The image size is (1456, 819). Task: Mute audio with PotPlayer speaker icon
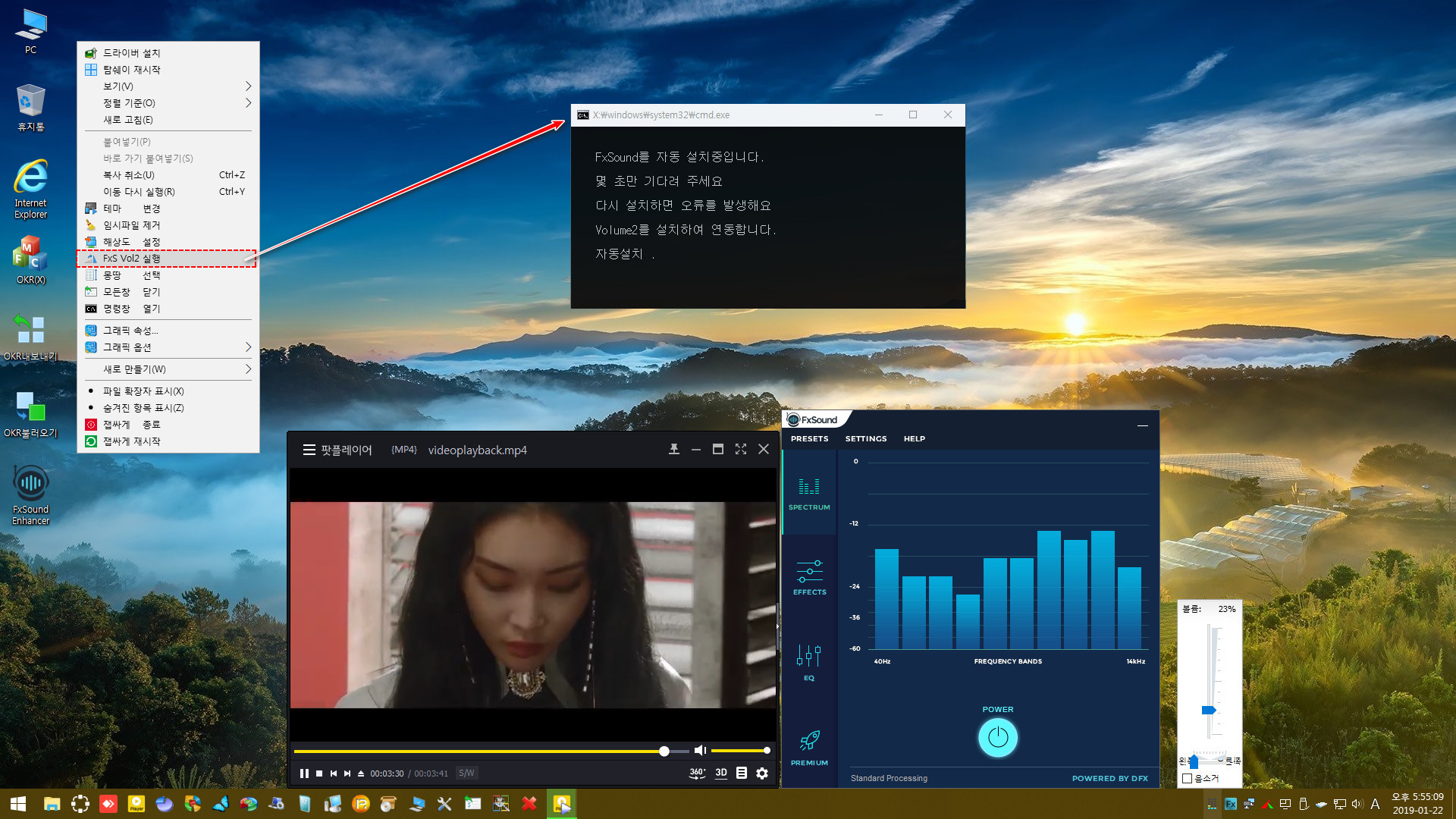[700, 751]
